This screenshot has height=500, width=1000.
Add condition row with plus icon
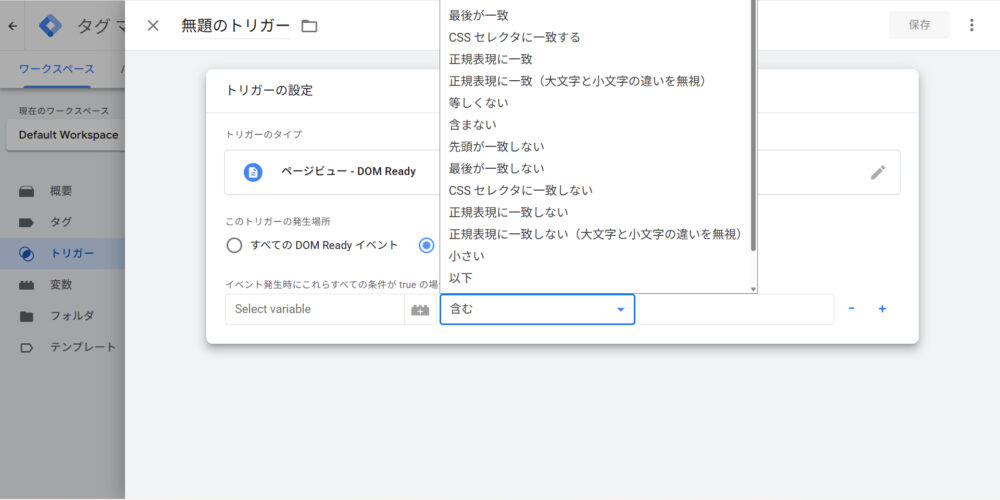point(882,309)
